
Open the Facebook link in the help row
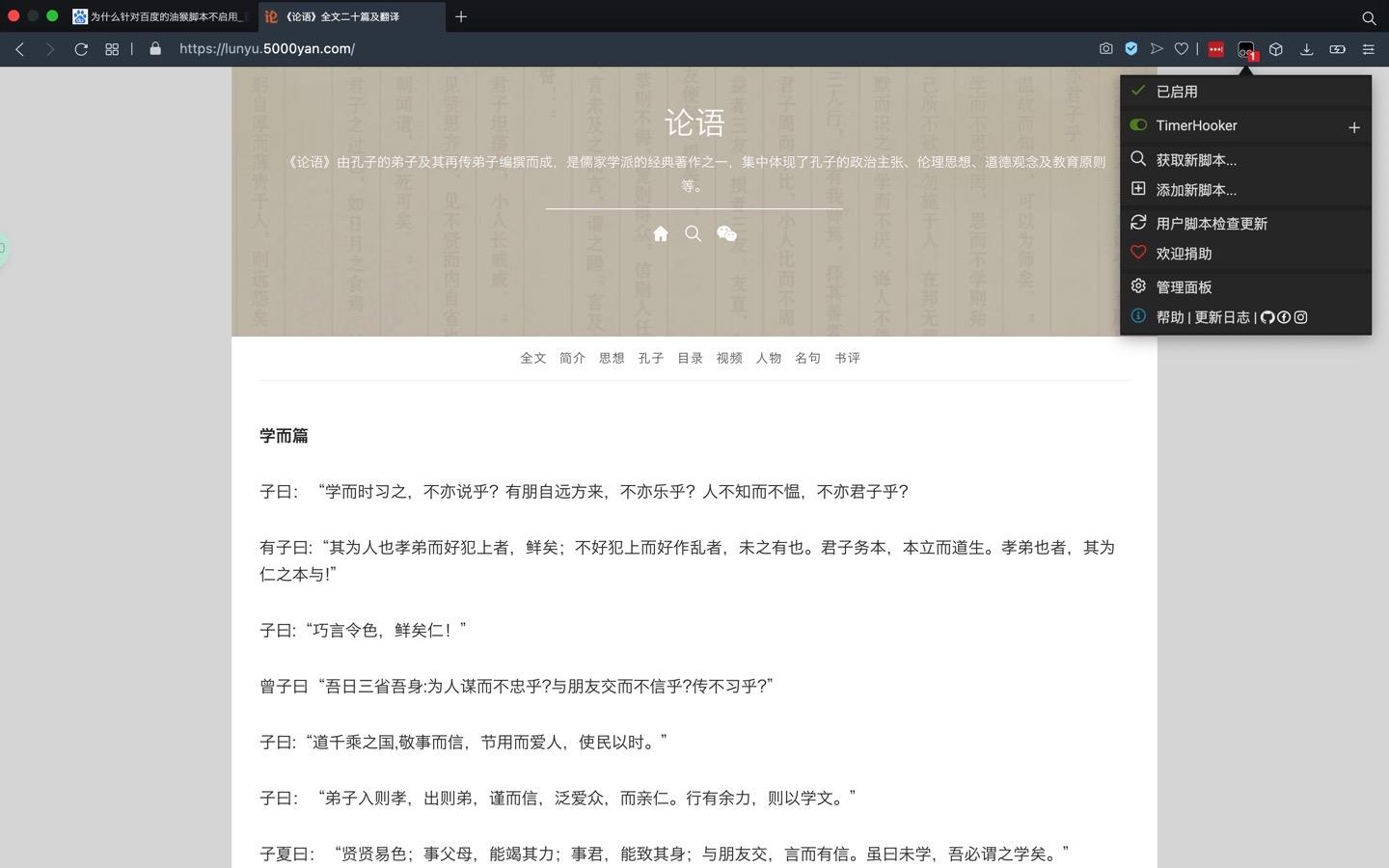[1284, 316]
